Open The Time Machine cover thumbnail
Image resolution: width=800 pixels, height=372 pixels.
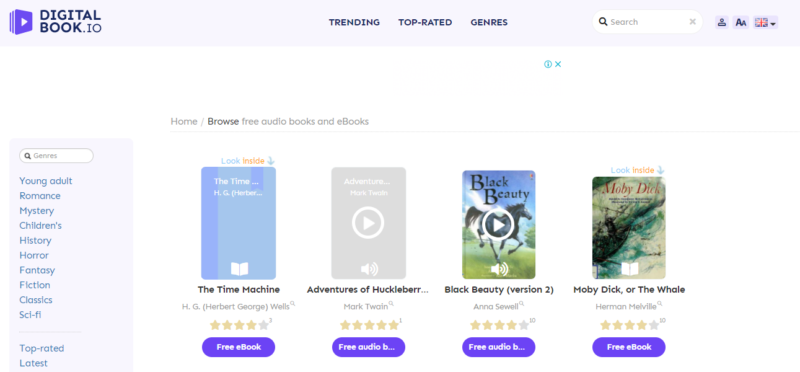pyautogui.click(x=238, y=223)
